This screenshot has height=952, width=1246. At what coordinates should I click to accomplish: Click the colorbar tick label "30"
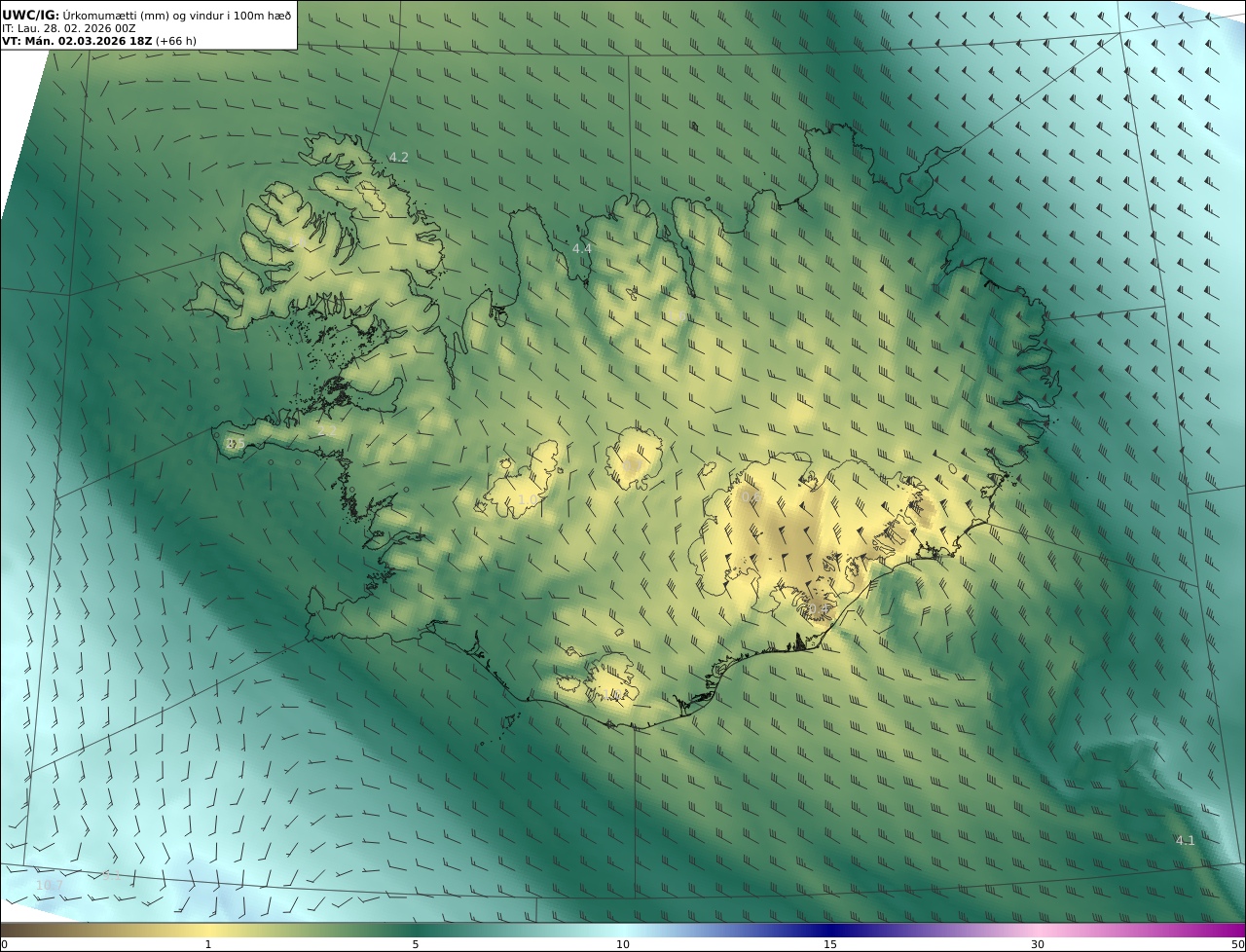click(x=1038, y=944)
